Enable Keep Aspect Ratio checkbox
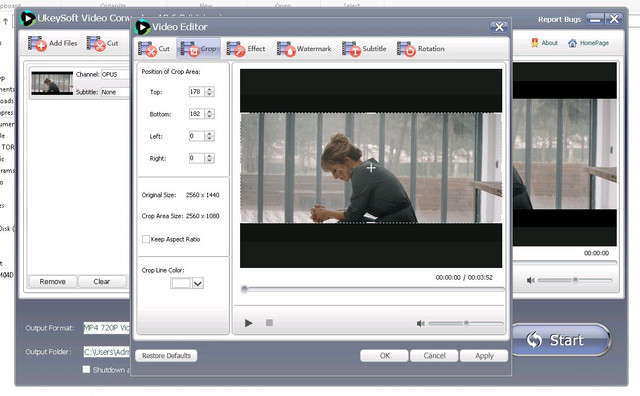The width and height of the screenshot is (640, 396). tap(146, 239)
